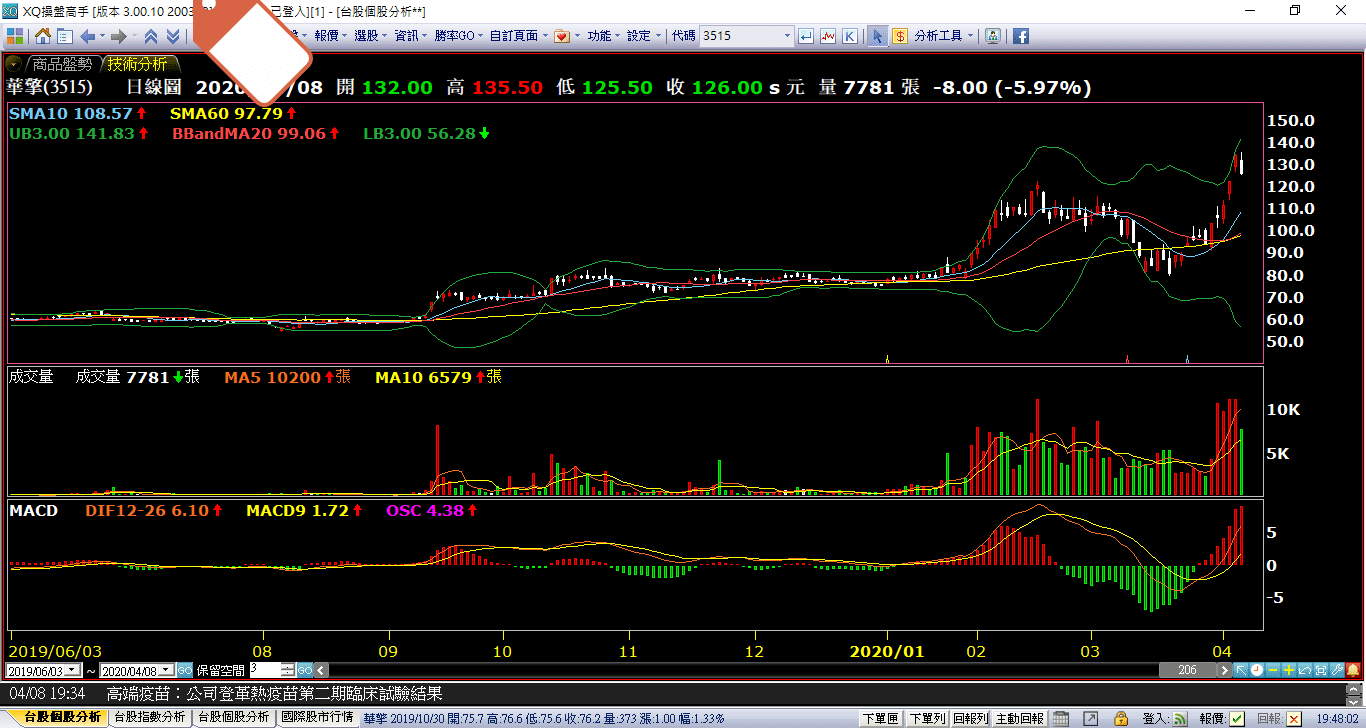The width and height of the screenshot is (1366, 728).
Task: Click the double up-arrow previous stock icon
Action: [x=151, y=36]
